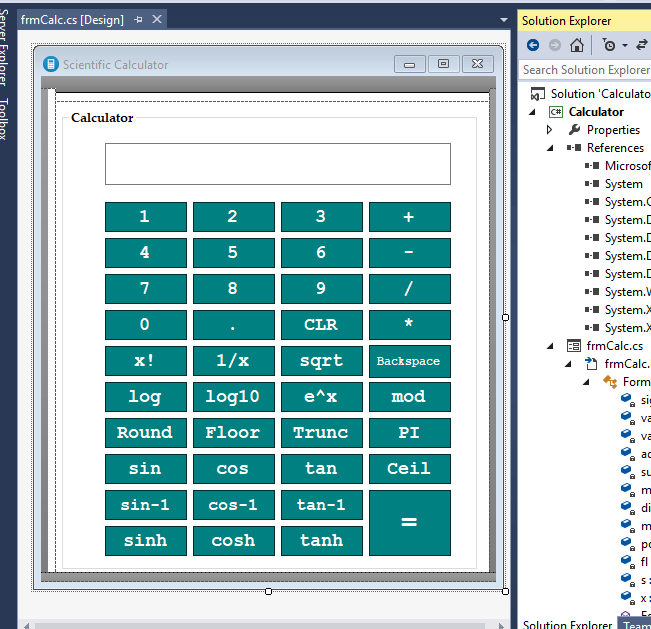Select the 5 button
Viewport: 651px width, 629px height.
point(234,253)
